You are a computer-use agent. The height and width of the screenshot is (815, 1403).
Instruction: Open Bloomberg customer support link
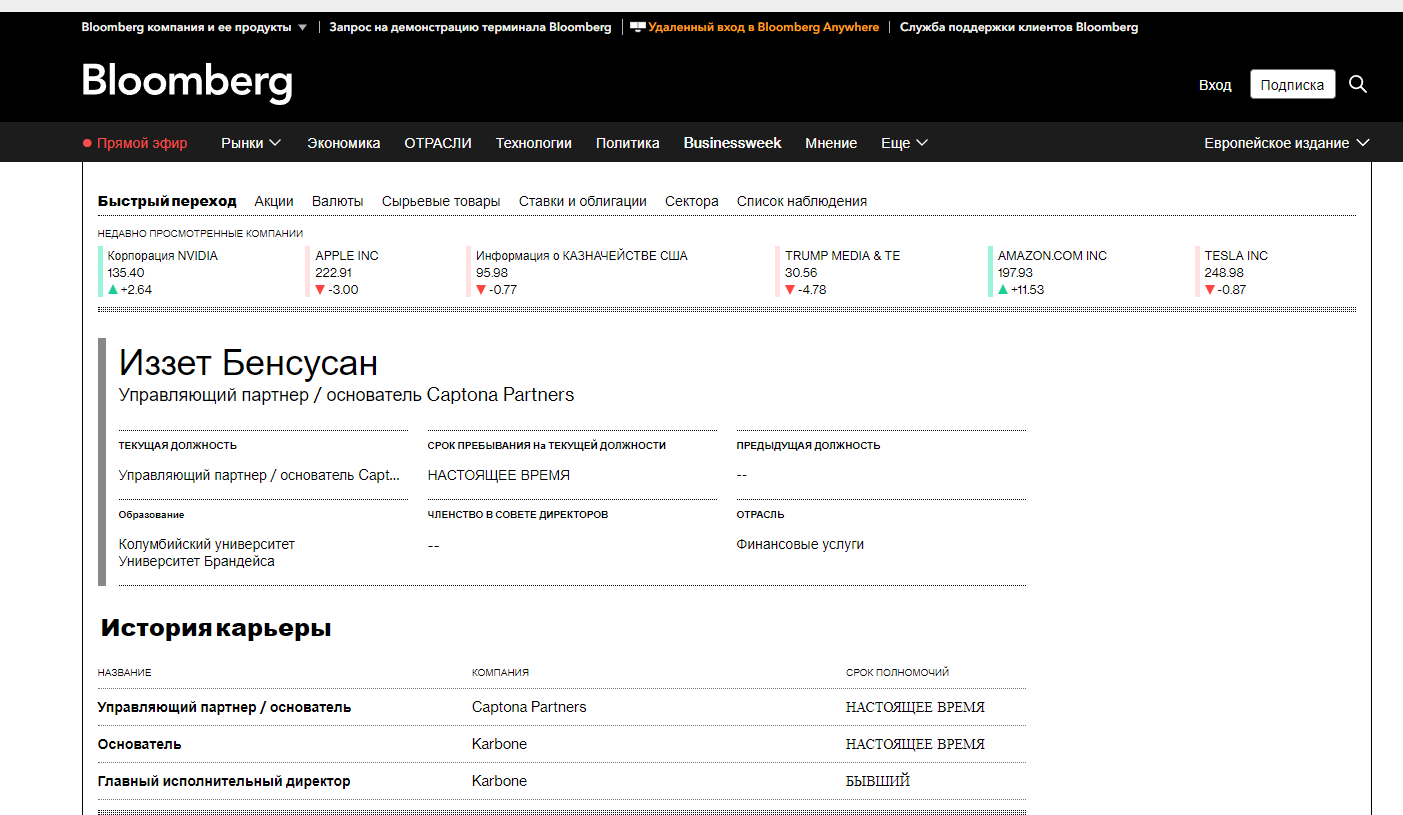1019,27
